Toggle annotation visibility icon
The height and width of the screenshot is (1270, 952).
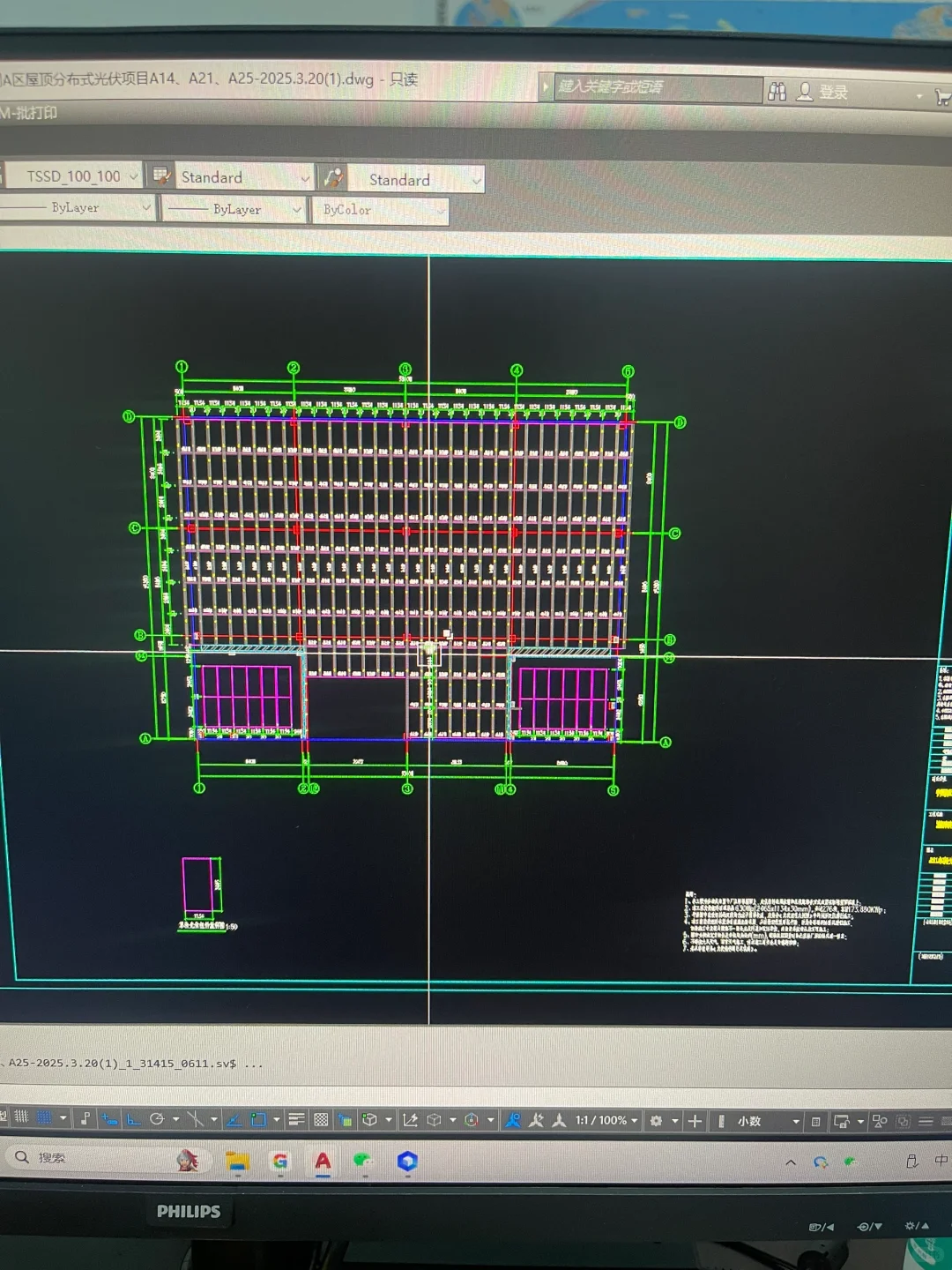click(x=513, y=1120)
